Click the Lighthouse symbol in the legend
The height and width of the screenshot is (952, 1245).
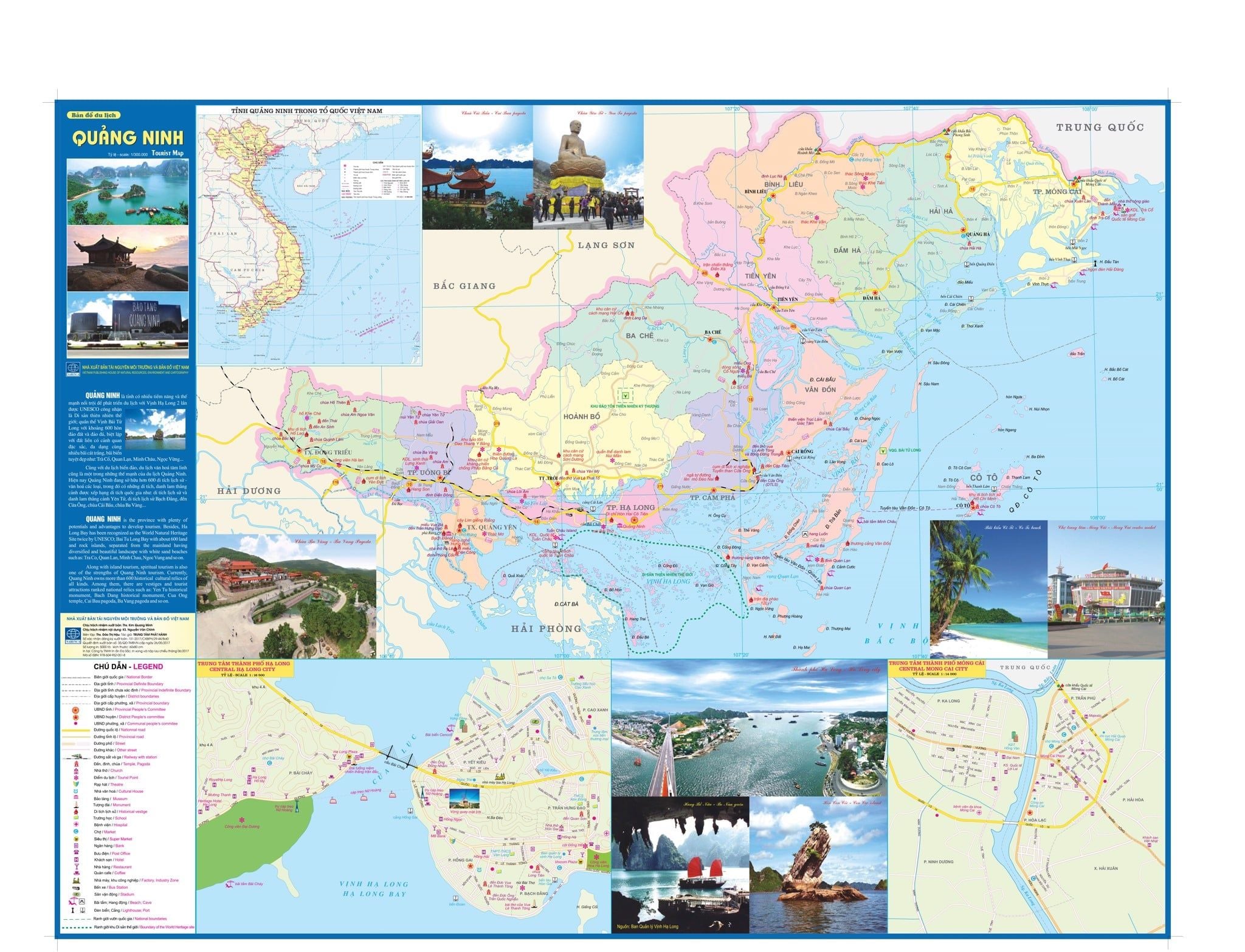[73, 910]
